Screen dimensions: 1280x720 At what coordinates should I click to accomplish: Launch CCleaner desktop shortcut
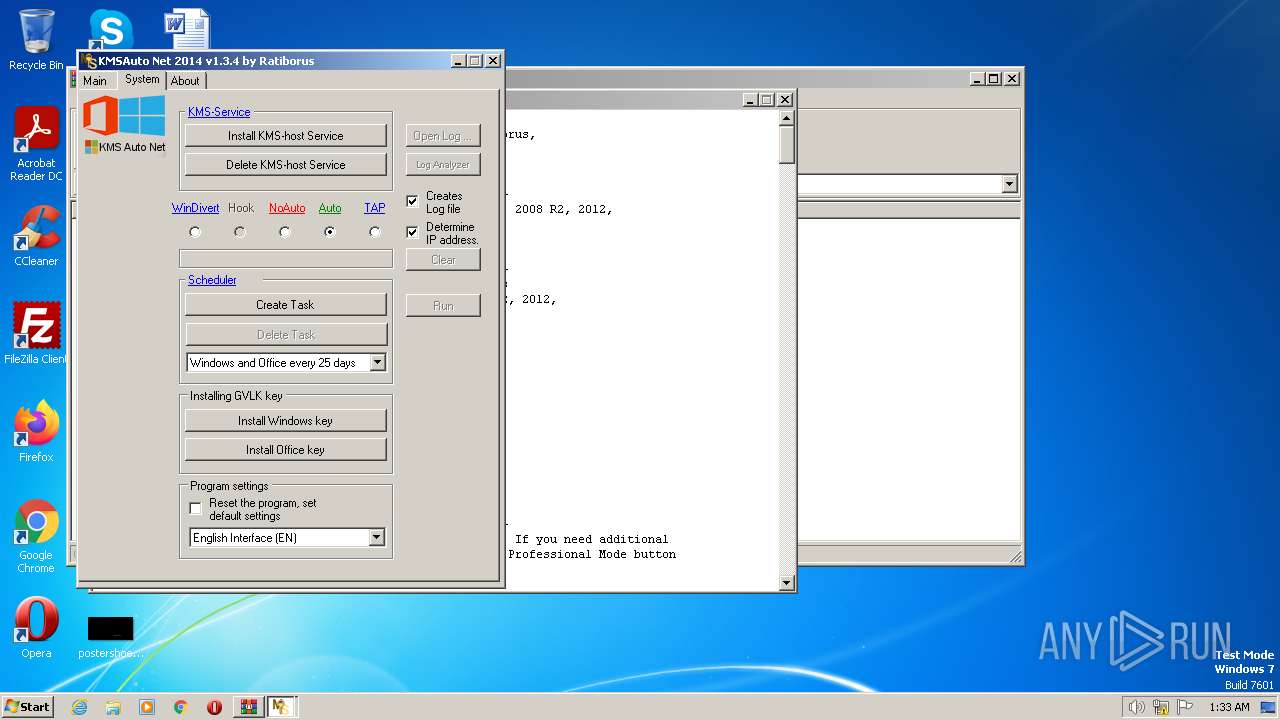pos(36,236)
